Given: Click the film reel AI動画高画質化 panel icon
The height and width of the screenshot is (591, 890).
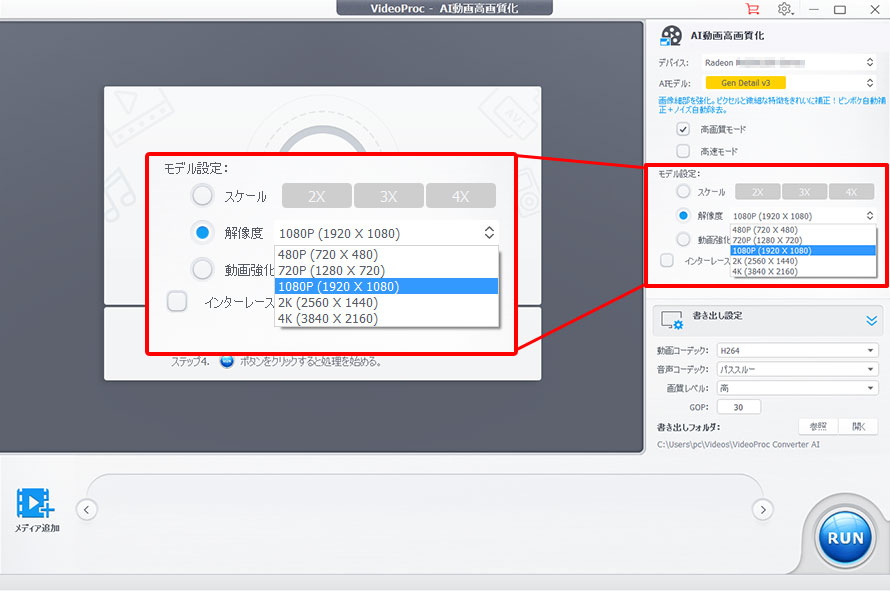Looking at the screenshot, I should pos(671,36).
